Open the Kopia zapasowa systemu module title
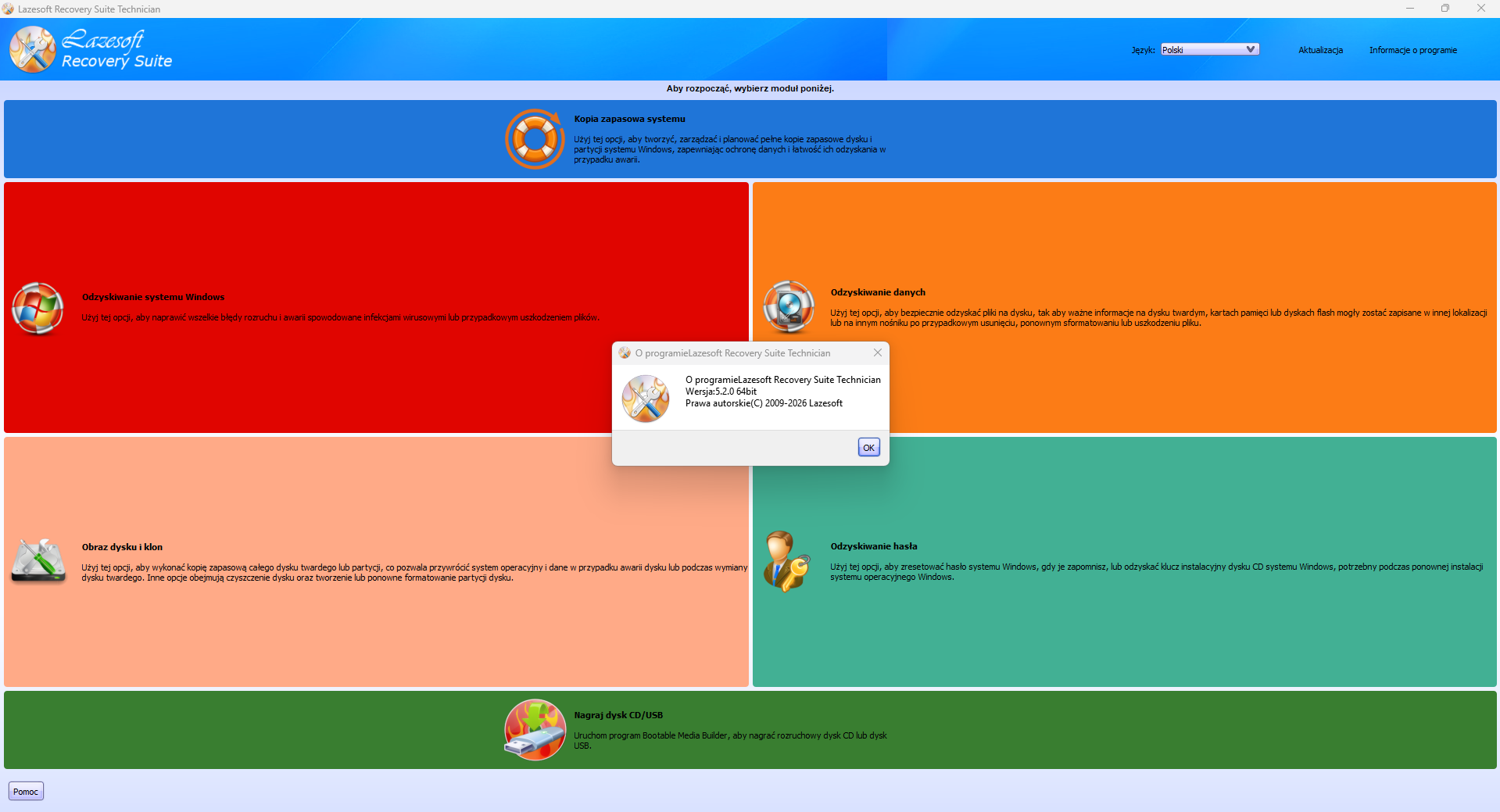This screenshot has height=812, width=1500. pyautogui.click(x=629, y=119)
